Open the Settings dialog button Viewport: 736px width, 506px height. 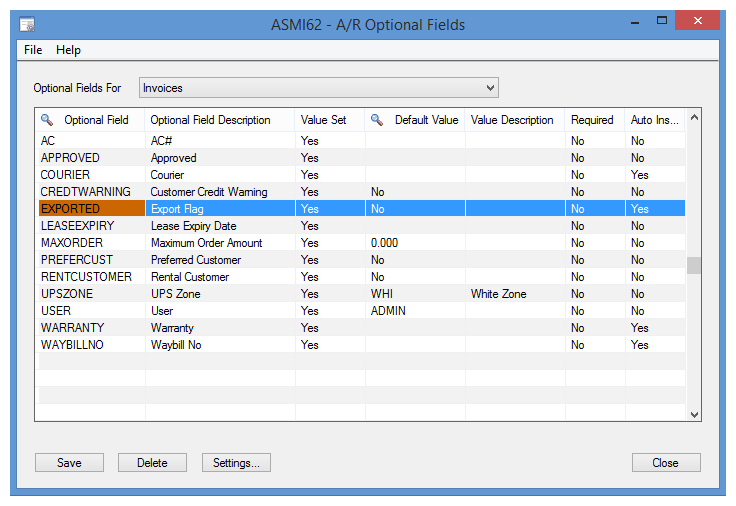click(236, 463)
